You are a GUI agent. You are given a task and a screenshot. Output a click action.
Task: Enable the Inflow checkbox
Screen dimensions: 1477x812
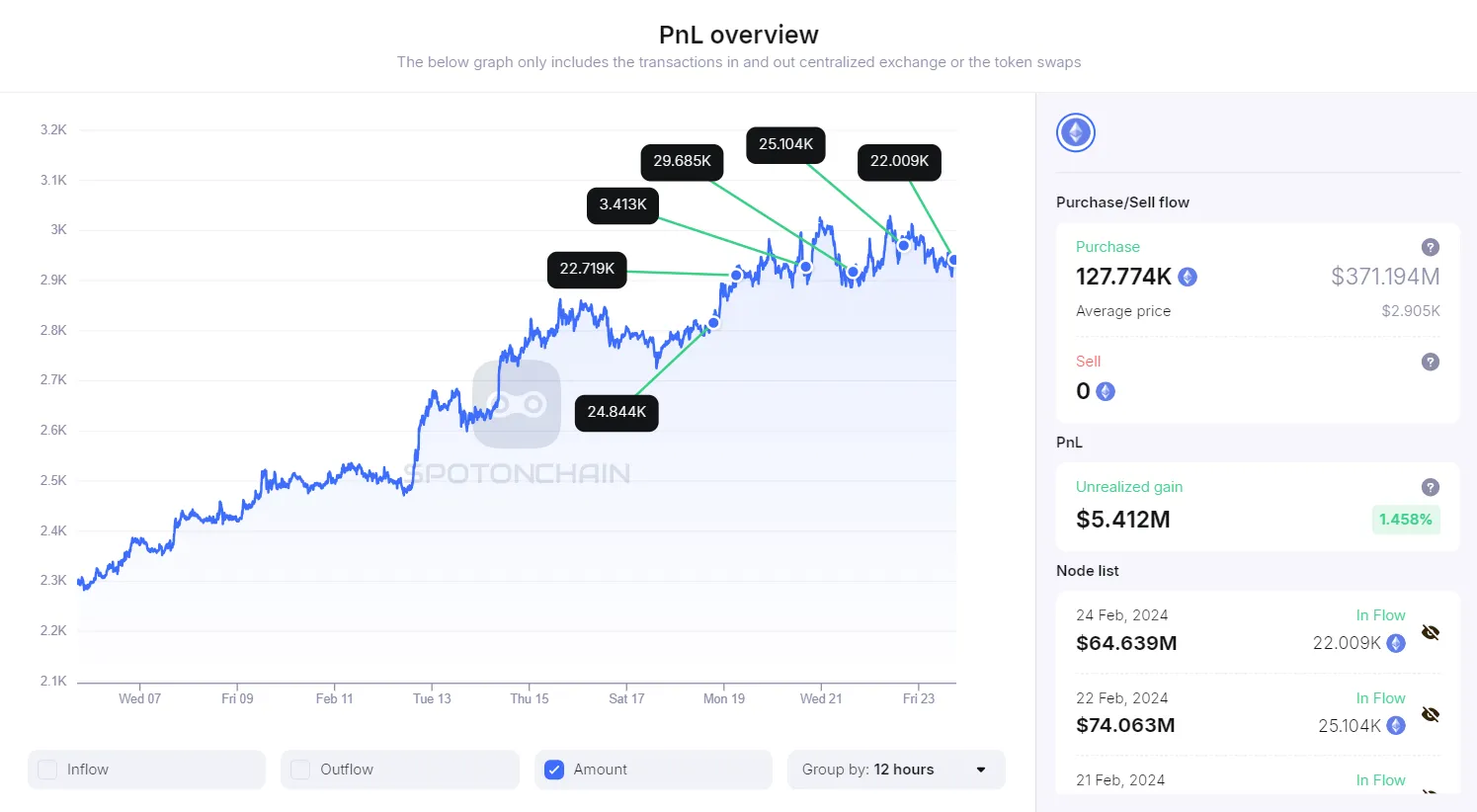tap(47, 770)
